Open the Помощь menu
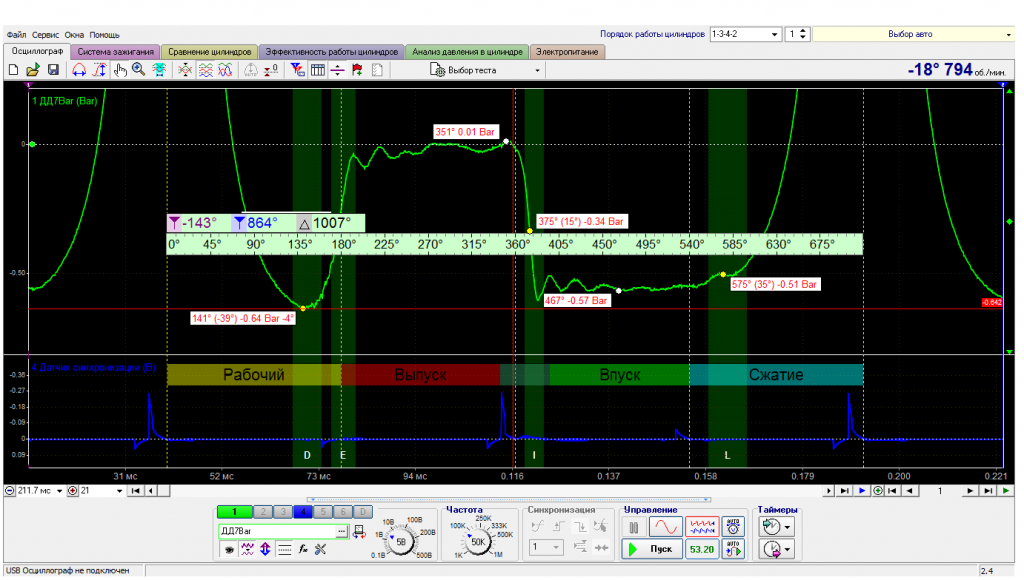Viewport: 1024px width, 580px height. click(x=104, y=35)
